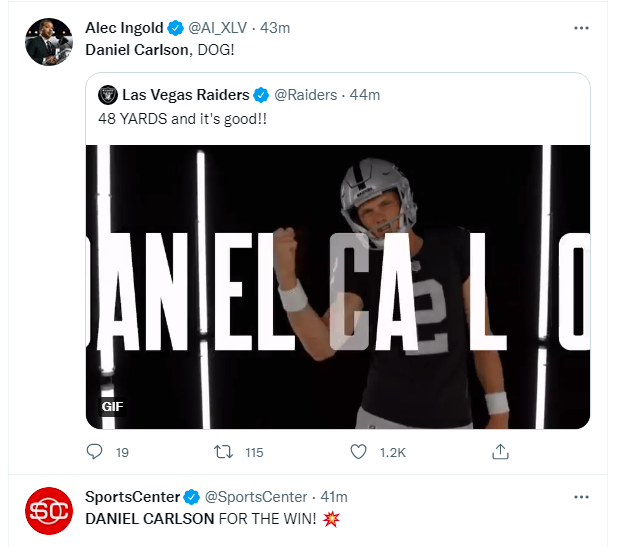Like the Alec Ingold tweet
627x547 pixels.
tap(359, 452)
